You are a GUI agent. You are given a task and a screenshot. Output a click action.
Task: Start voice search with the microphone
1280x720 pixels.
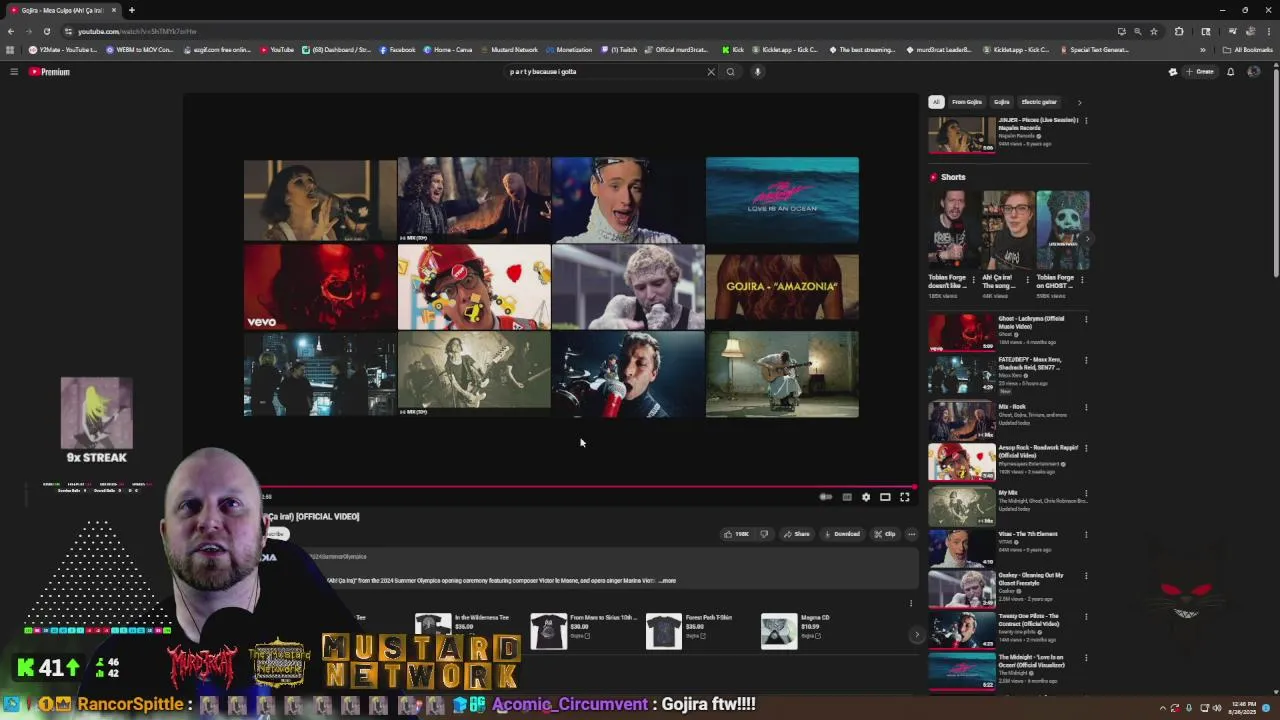coord(757,72)
